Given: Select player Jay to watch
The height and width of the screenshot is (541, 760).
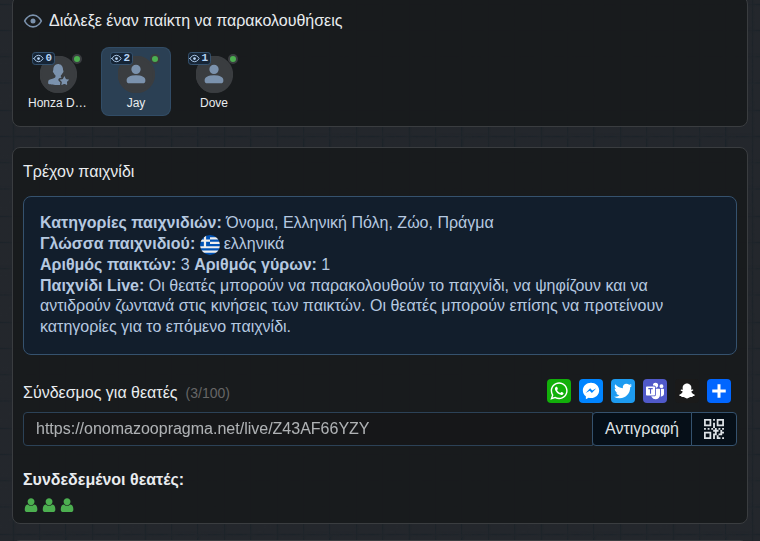Looking at the screenshot, I should click(x=136, y=81).
